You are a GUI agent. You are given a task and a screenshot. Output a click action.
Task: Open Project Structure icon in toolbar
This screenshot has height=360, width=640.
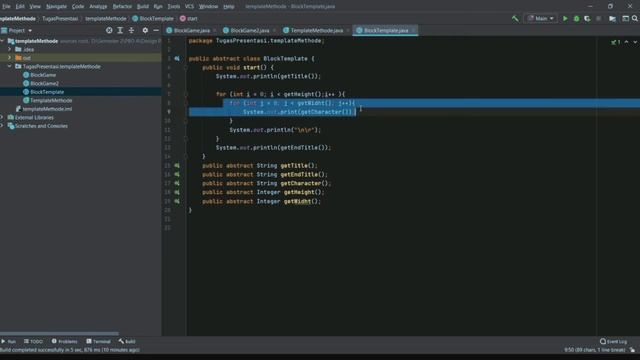(612, 18)
